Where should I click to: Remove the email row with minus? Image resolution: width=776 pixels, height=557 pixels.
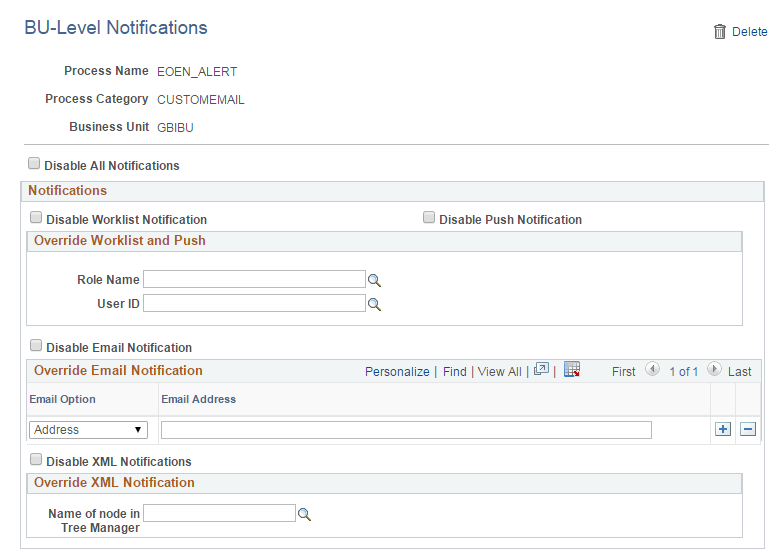(x=748, y=429)
